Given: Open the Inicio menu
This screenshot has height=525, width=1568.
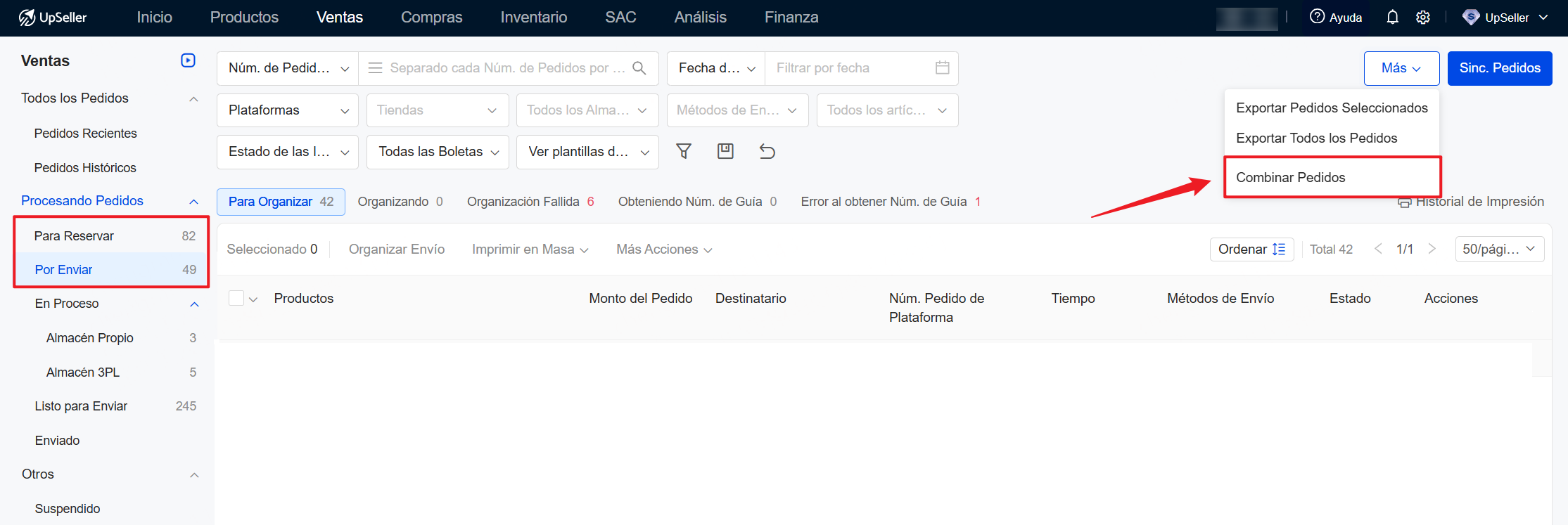Looking at the screenshot, I should 154,18.
